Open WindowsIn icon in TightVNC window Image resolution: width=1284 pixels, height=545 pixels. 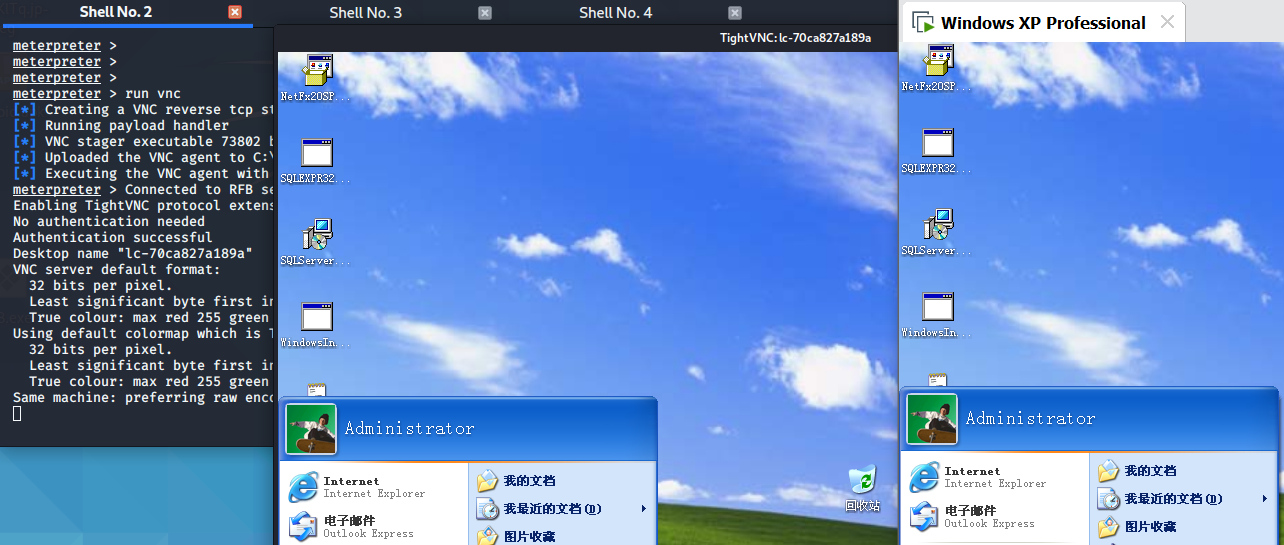[316, 325]
